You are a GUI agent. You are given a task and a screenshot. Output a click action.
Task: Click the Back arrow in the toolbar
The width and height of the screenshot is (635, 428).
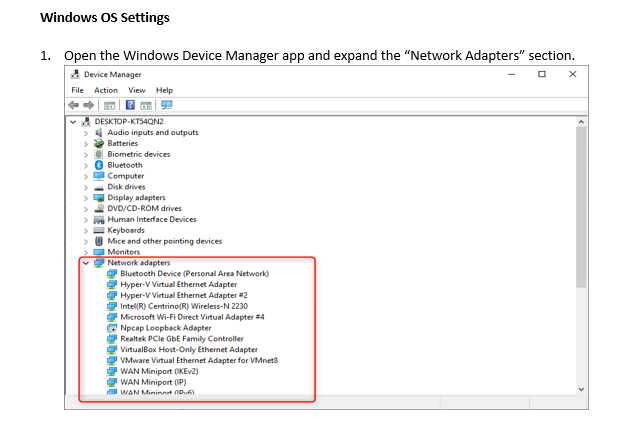74,105
